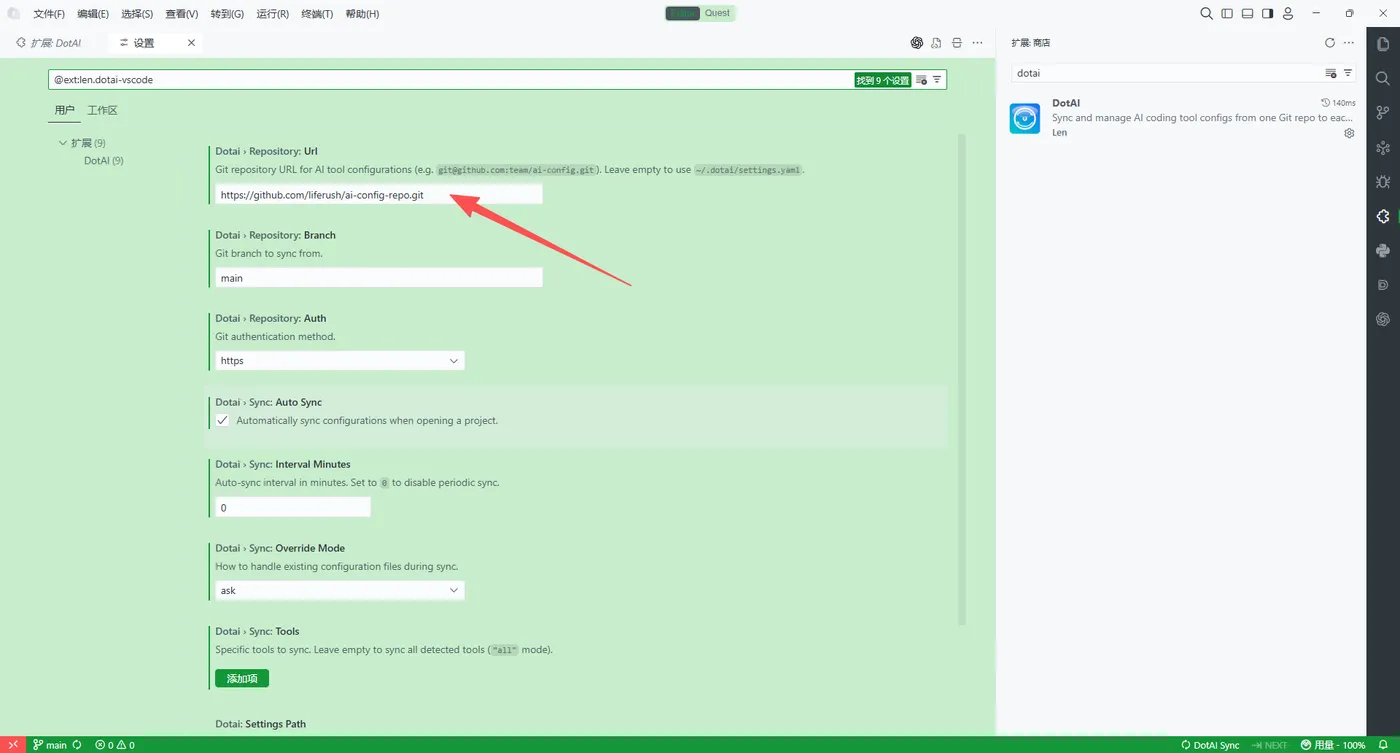Click the DotAI extension logo thumbnail

1025,118
